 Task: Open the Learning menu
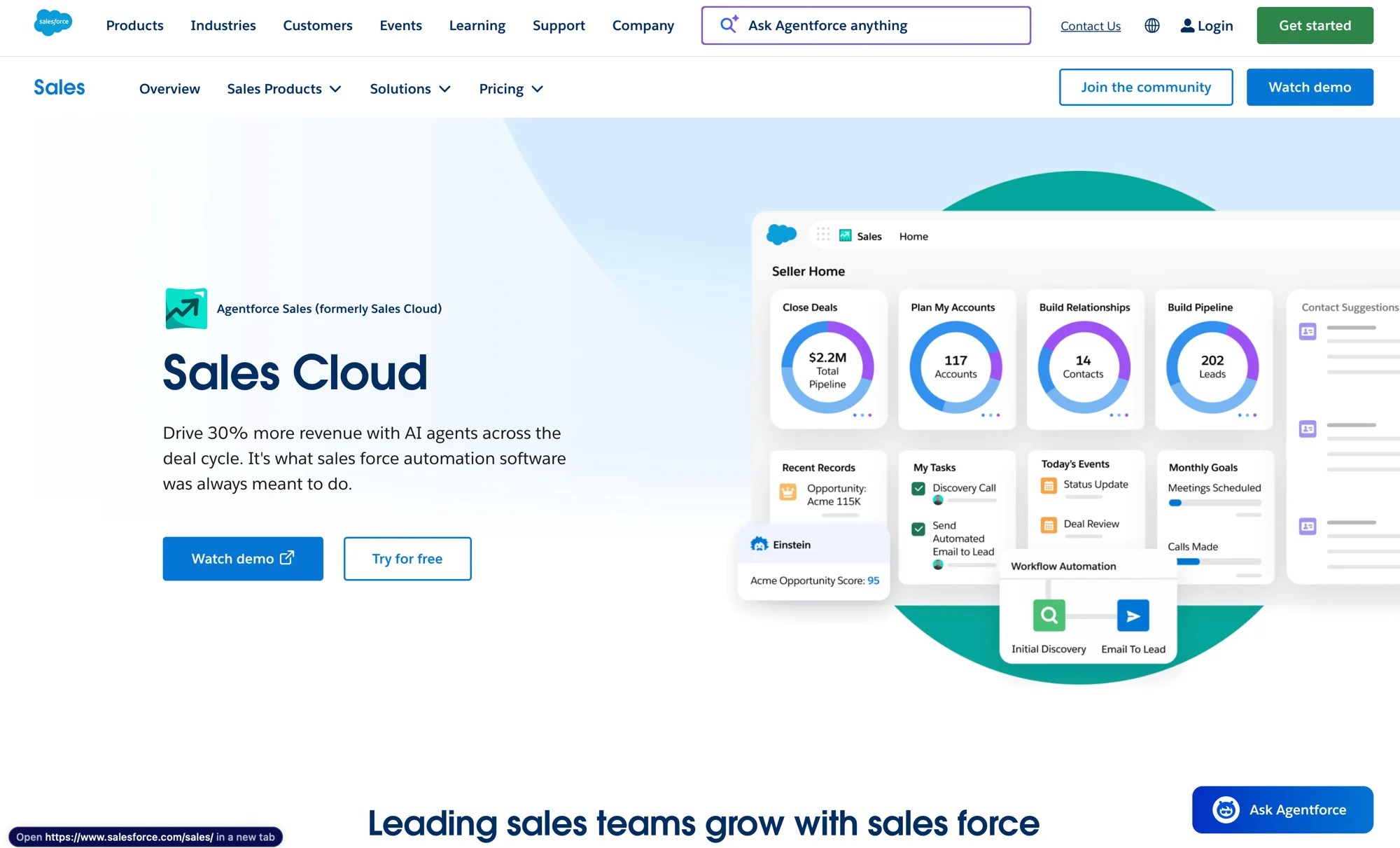point(477,25)
